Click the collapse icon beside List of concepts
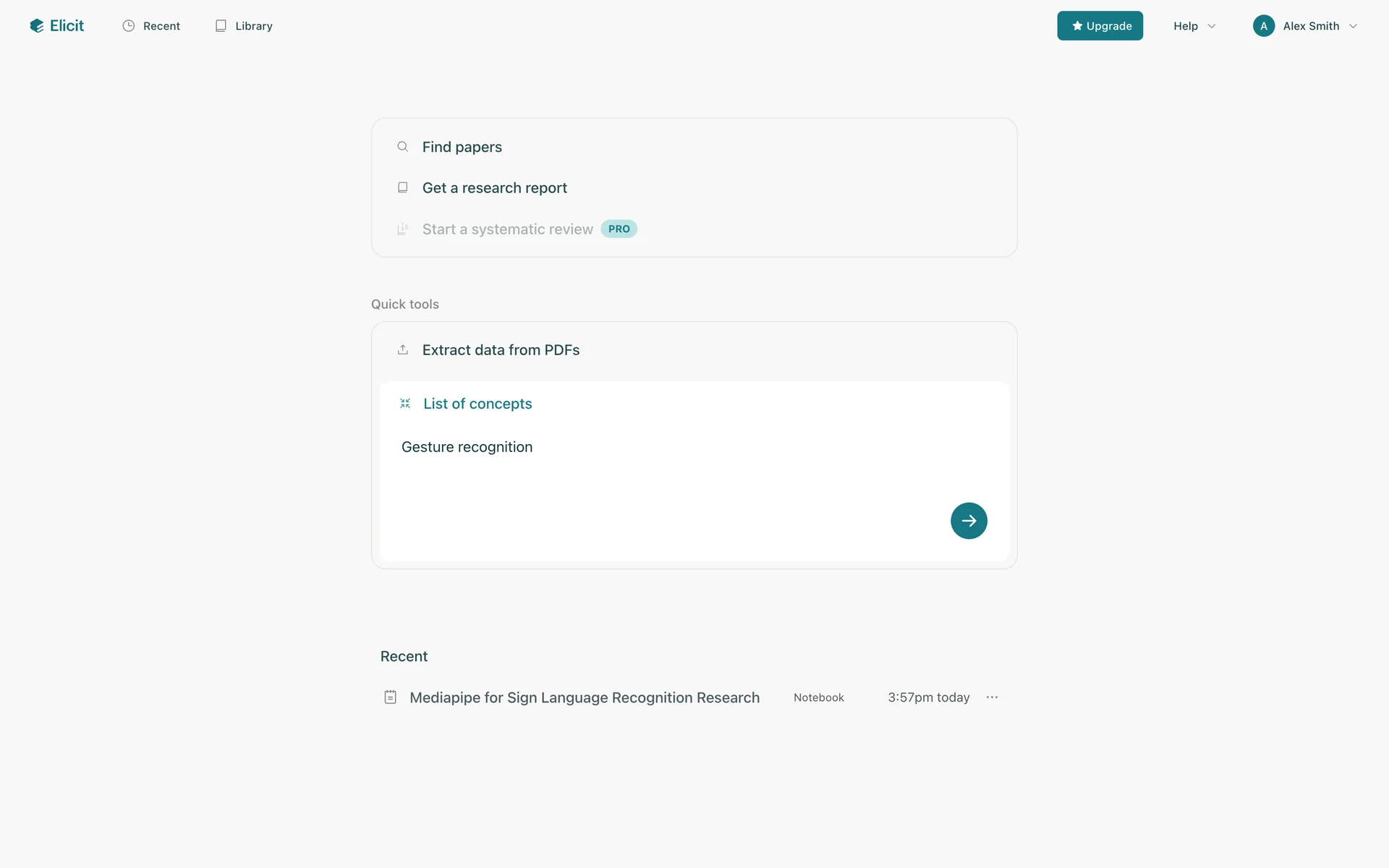The image size is (1389, 868). coord(405,404)
